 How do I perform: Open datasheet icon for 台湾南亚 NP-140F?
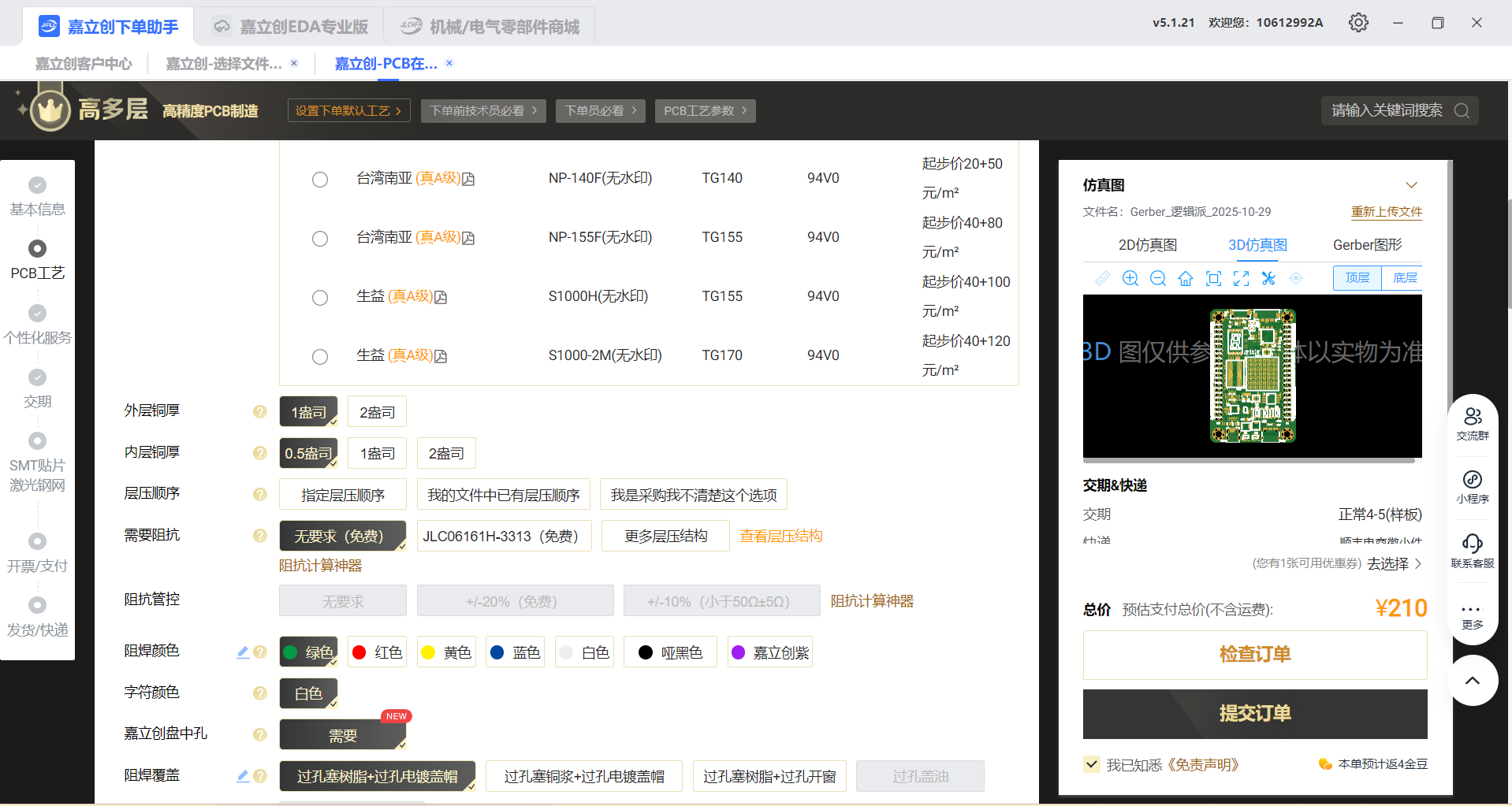[x=468, y=179]
